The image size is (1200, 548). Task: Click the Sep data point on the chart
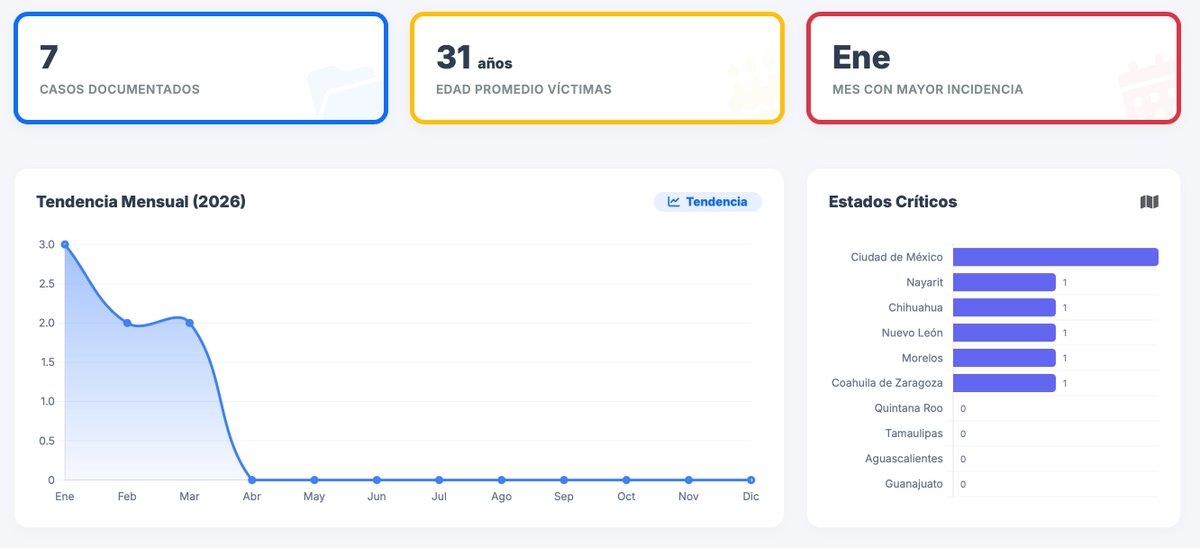pos(564,480)
